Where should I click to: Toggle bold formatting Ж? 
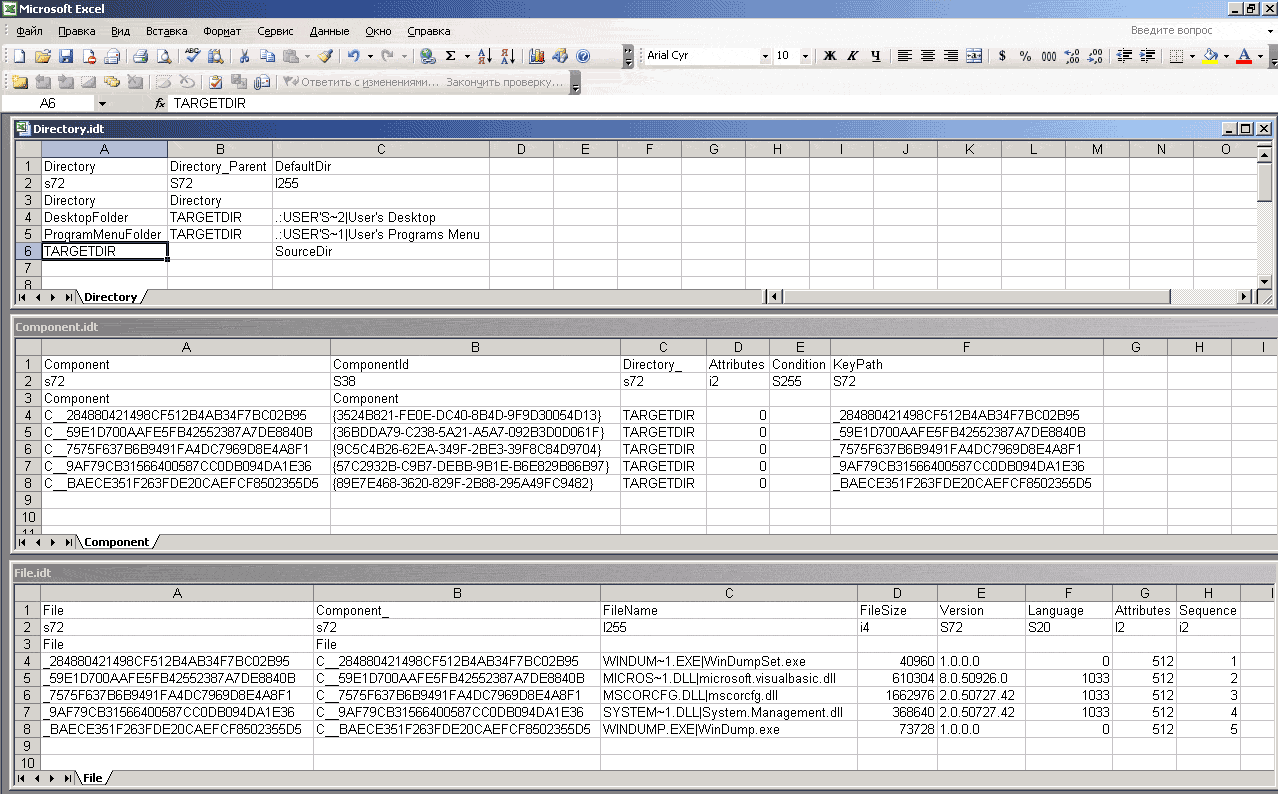[829, 56]
